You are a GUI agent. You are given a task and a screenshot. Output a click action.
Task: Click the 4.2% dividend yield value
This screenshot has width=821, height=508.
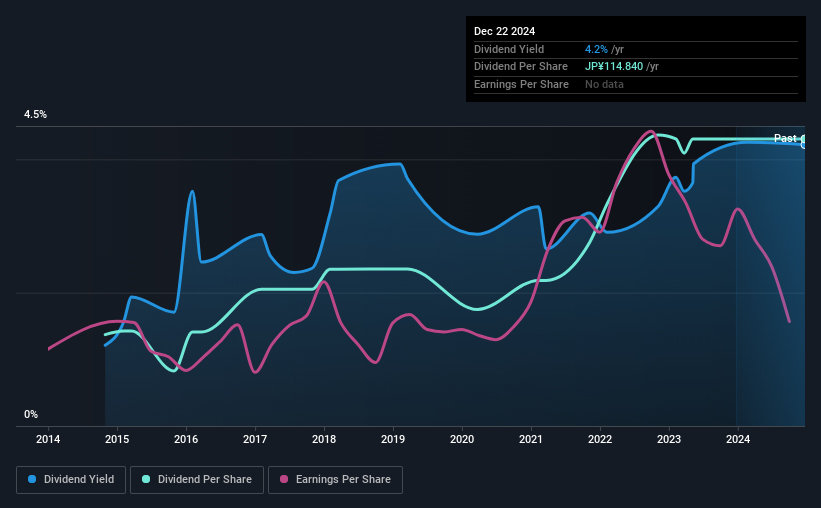coord(596,49)
